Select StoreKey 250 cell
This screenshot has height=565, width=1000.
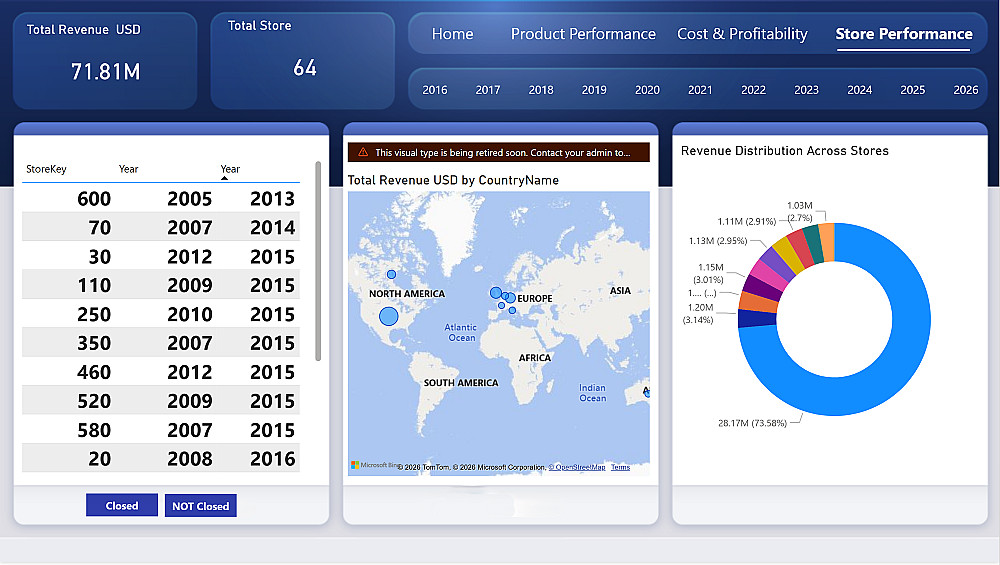click(94, 314)
